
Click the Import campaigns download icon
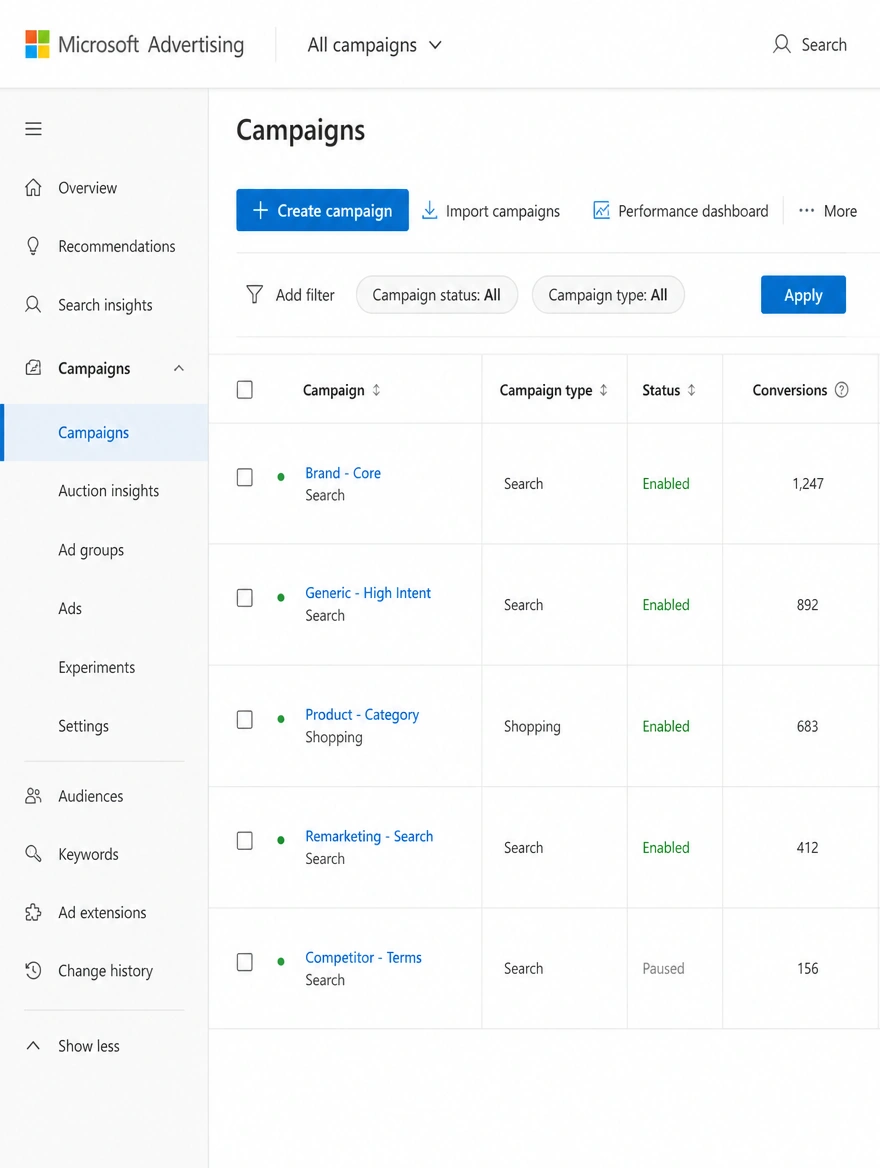(430, 211)
